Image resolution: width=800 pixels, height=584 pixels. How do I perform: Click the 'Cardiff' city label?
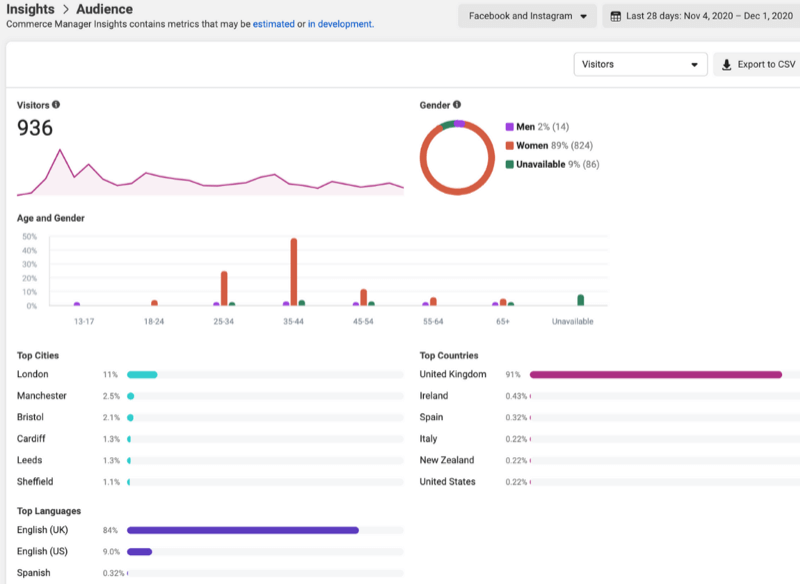(x=31, y=439)
